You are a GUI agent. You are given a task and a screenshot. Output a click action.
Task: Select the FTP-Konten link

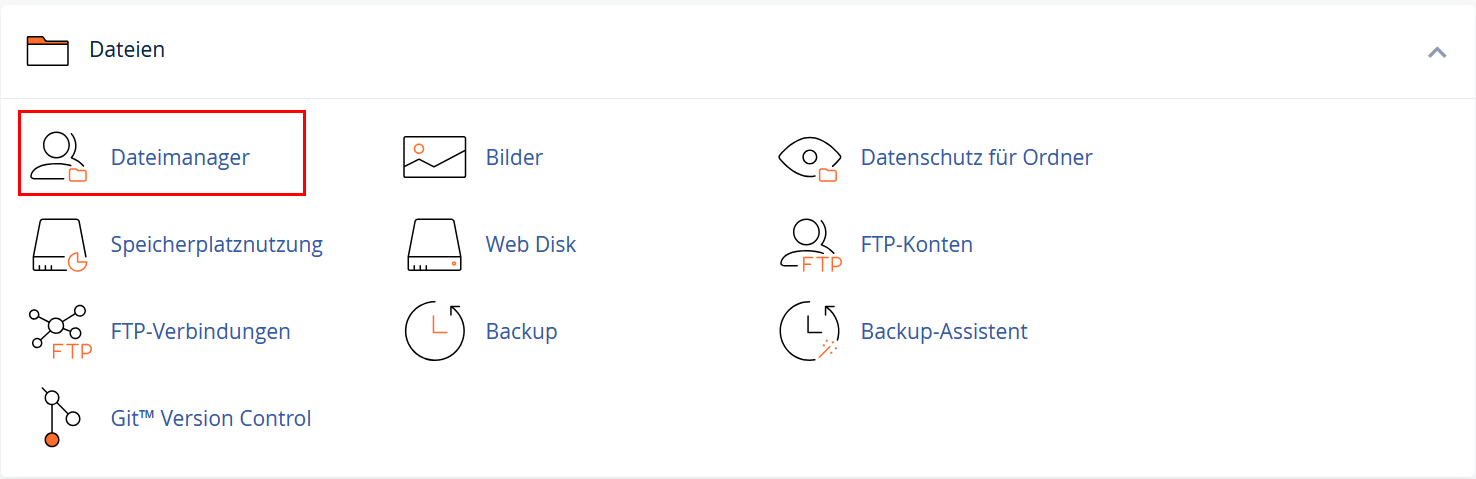click(x=917, y=244)
